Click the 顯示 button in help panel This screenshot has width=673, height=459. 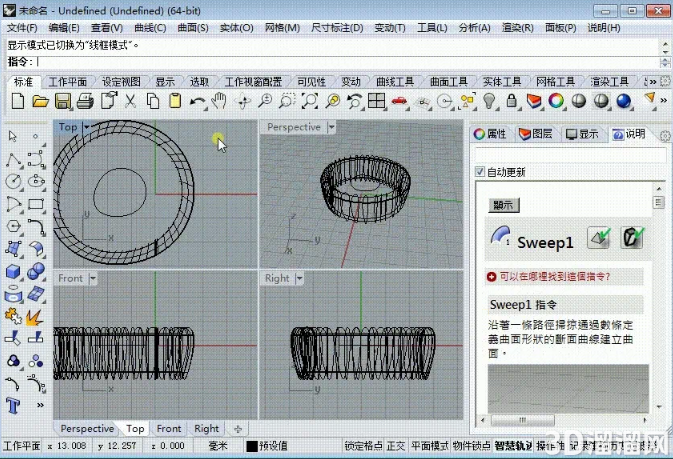(x=503, y=205)
